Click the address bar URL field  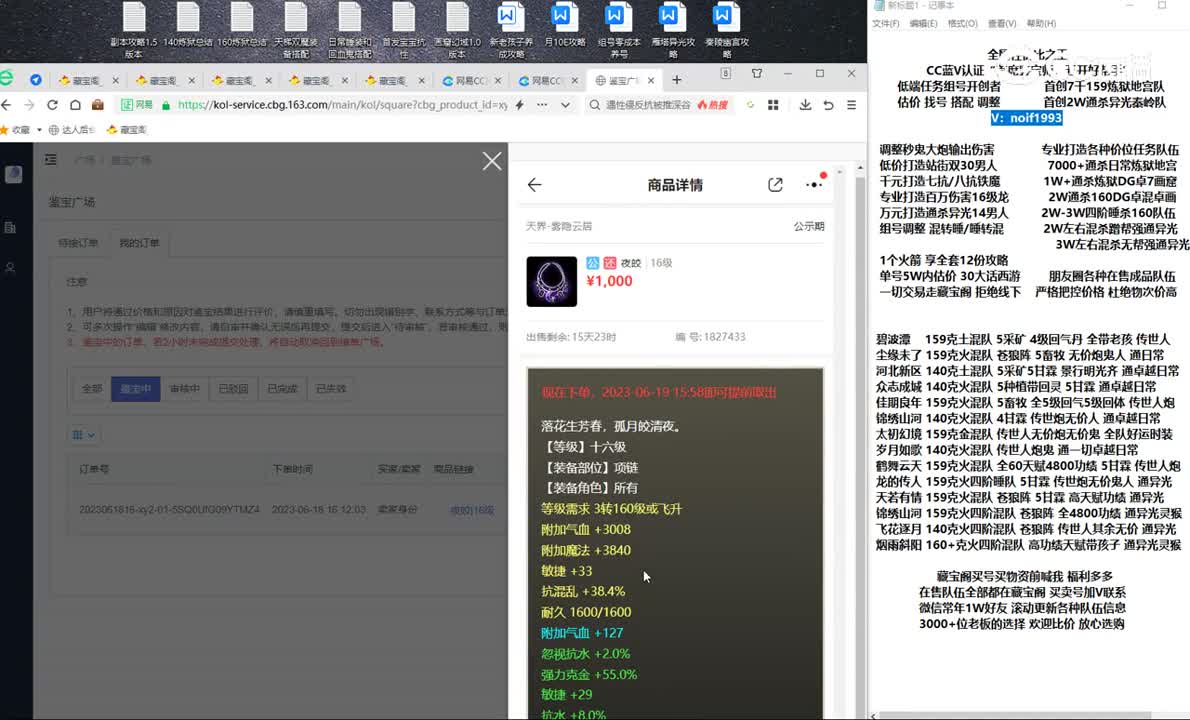[x=342, y=105]
